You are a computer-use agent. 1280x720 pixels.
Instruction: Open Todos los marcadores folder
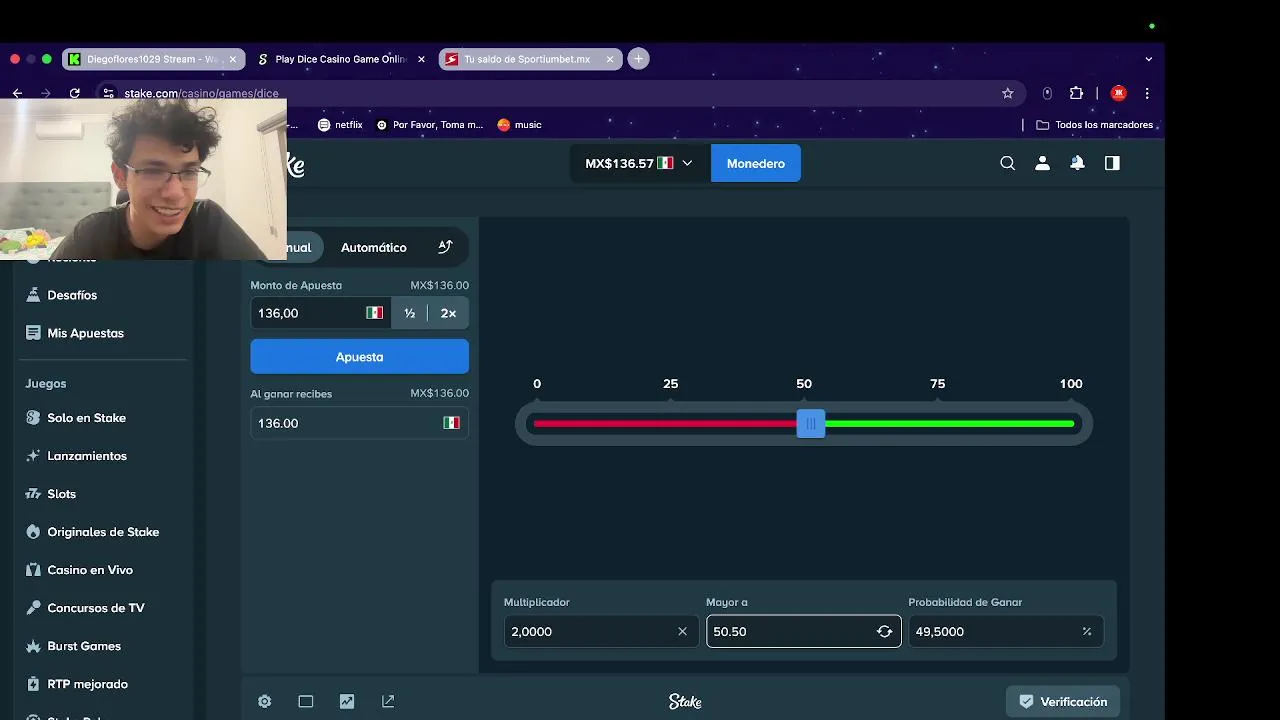1095,125
